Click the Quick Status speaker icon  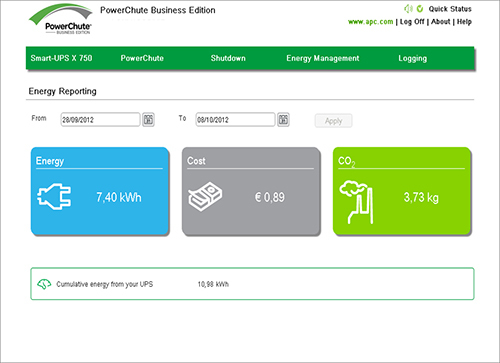click(408, 9)
